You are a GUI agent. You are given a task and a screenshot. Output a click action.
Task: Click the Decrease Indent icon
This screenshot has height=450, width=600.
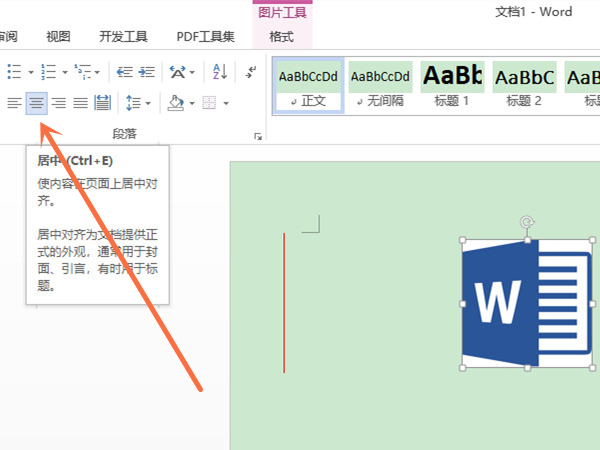tap(124, 72)
